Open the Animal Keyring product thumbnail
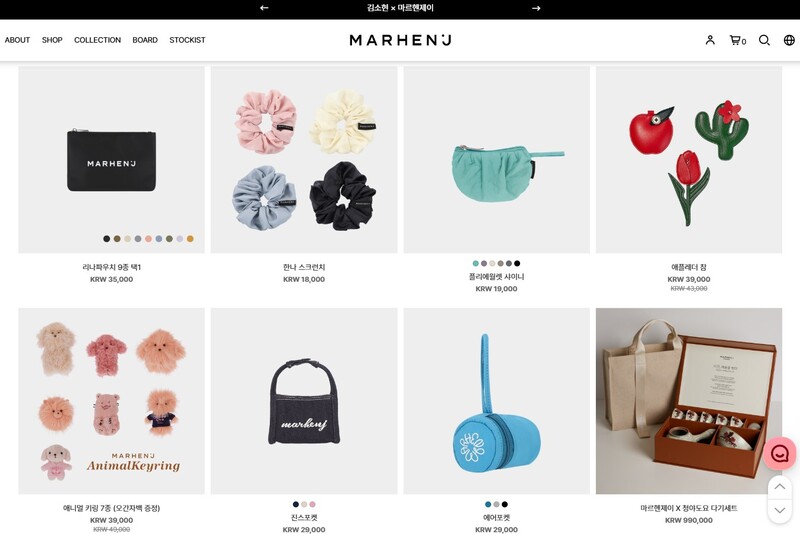The width and height of the screenshot is (800, 534). [x=111, y=401]
